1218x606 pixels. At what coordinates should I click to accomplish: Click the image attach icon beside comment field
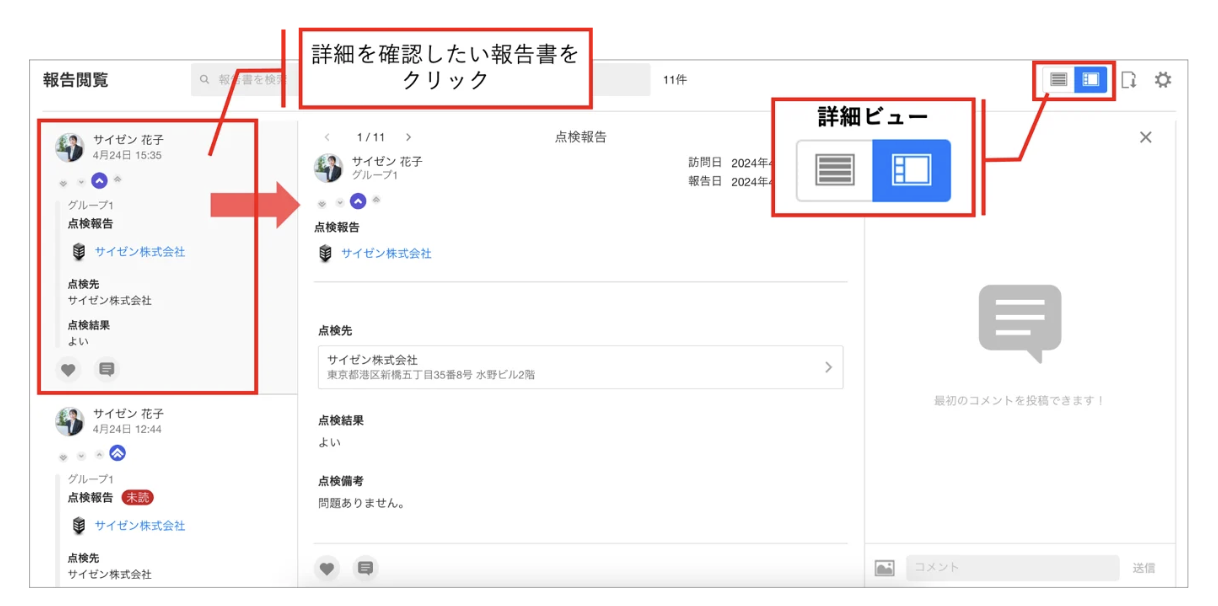(x=884, y=568)
